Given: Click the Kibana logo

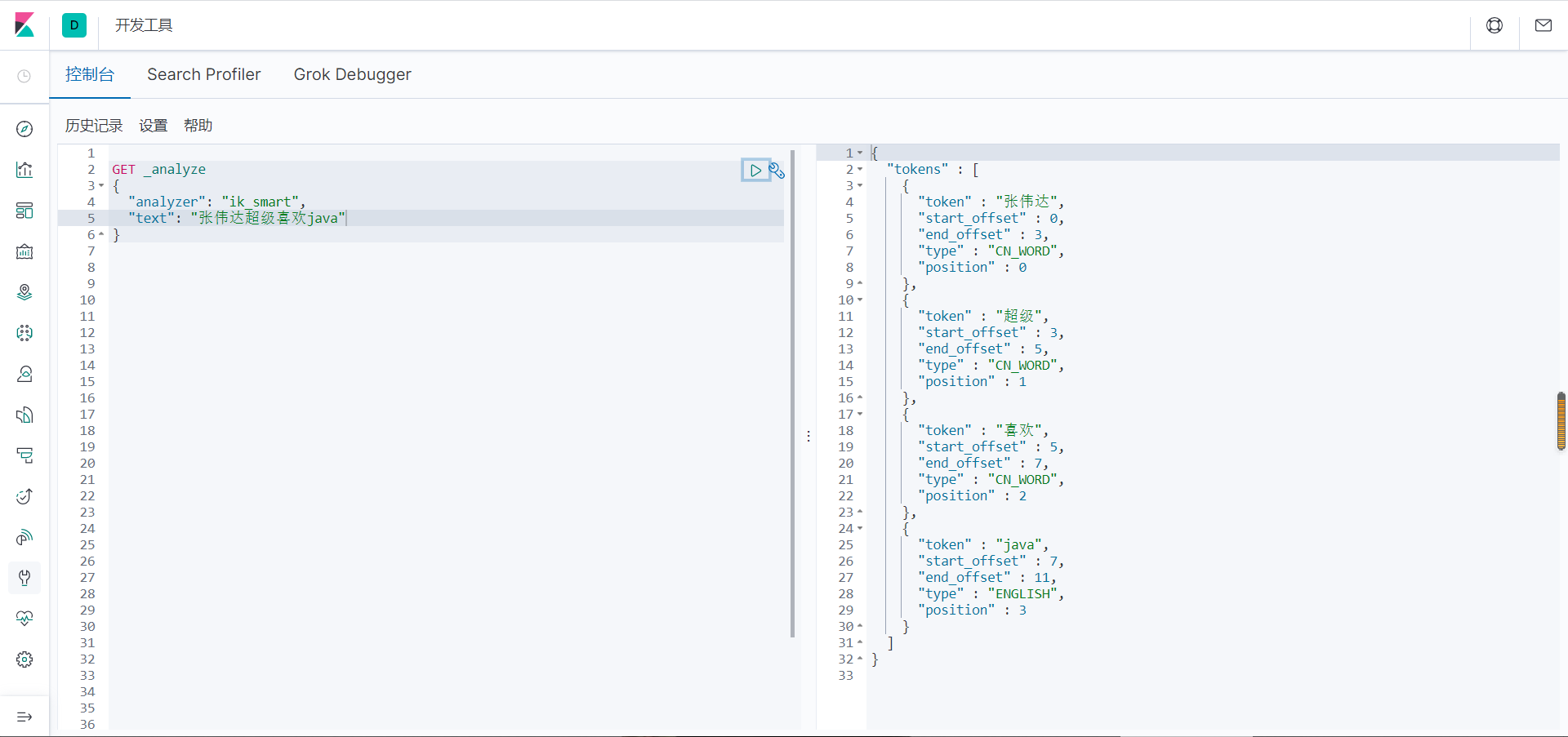Looking at the screenshot, I should coord(24,25).
